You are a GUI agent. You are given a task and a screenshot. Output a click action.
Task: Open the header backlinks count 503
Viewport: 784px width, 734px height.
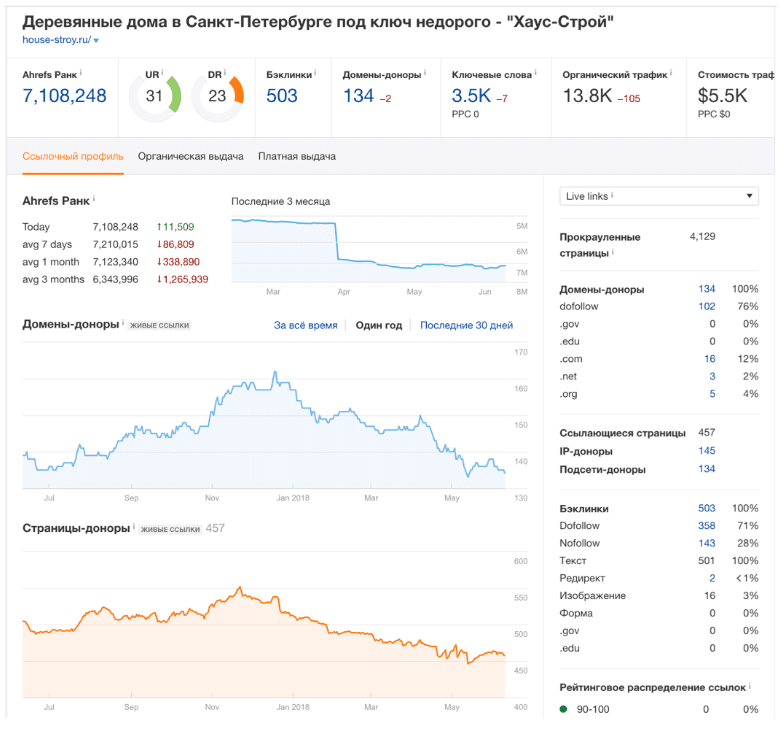[282, 96]
